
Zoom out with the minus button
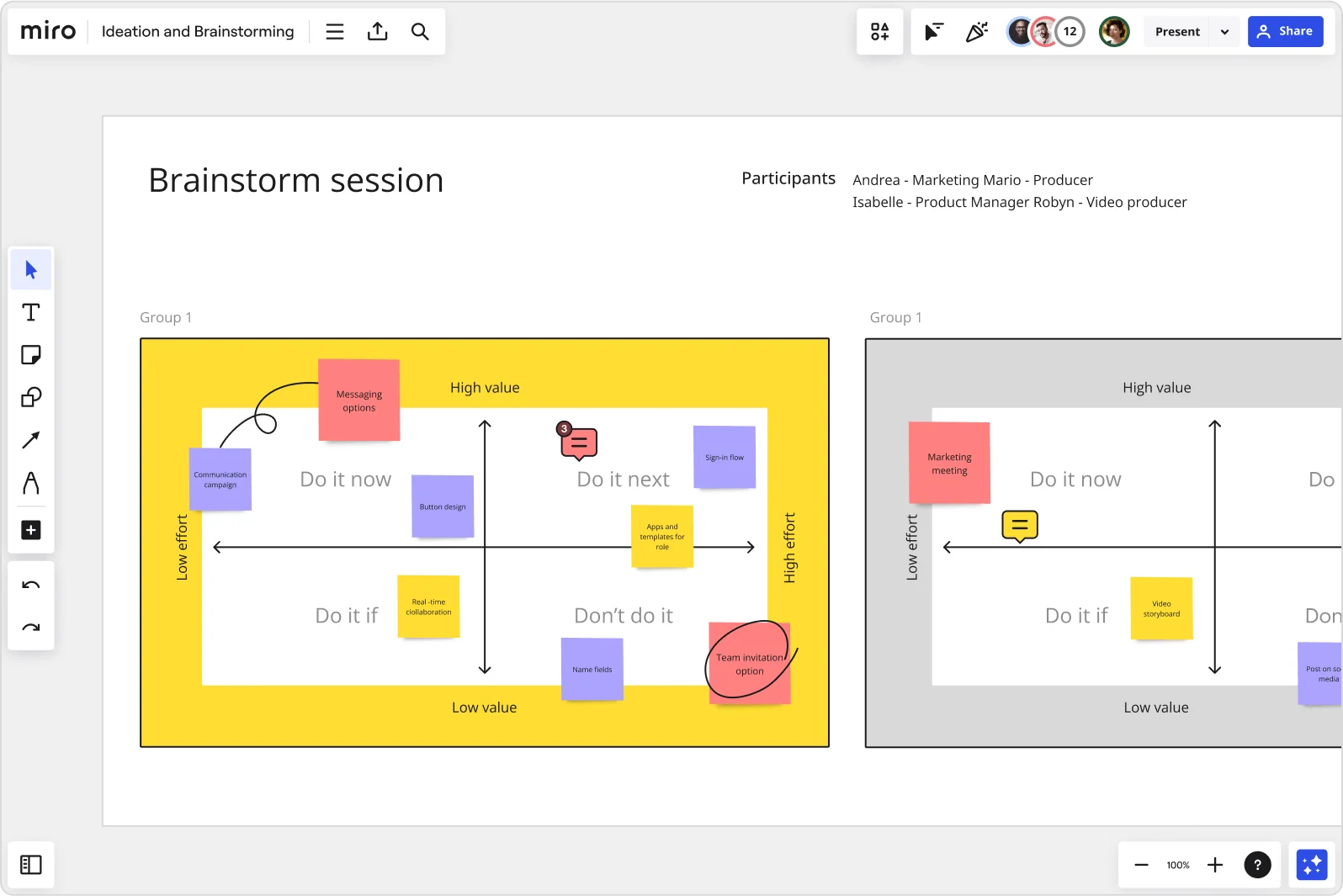pyautogui.click(x=1141, y=865)
